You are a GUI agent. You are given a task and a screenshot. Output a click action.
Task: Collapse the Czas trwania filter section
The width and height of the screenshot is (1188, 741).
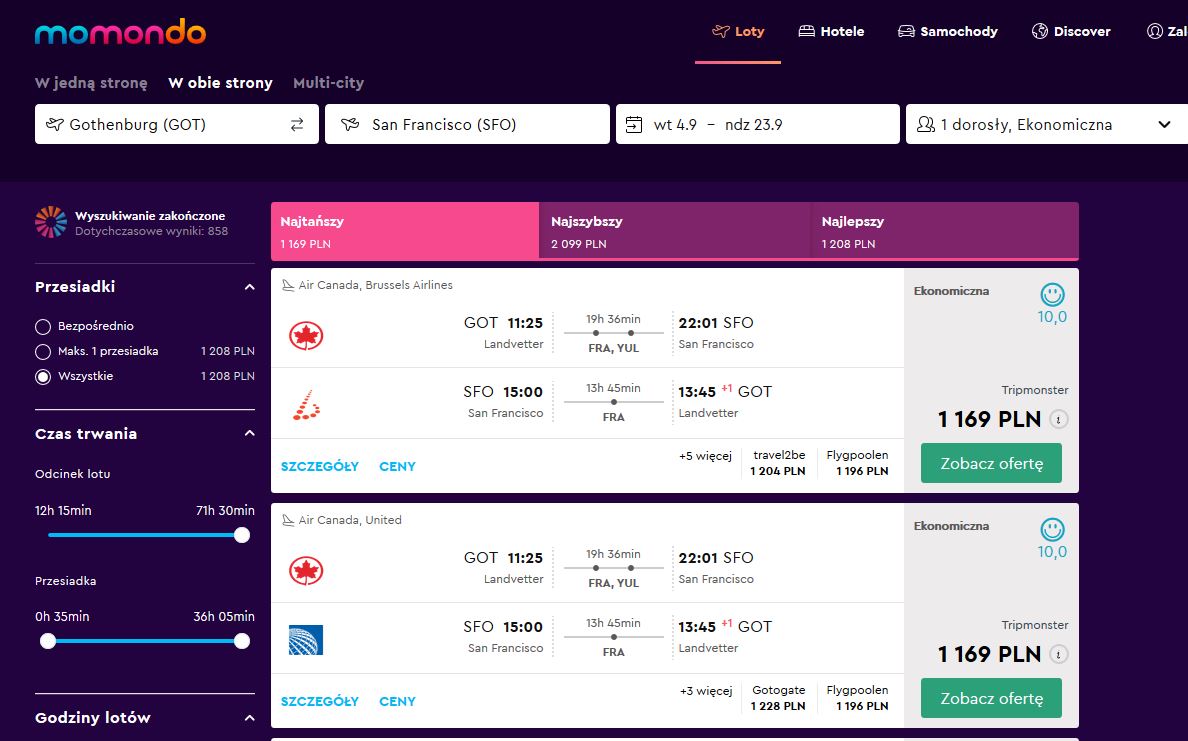coord(249,433)
